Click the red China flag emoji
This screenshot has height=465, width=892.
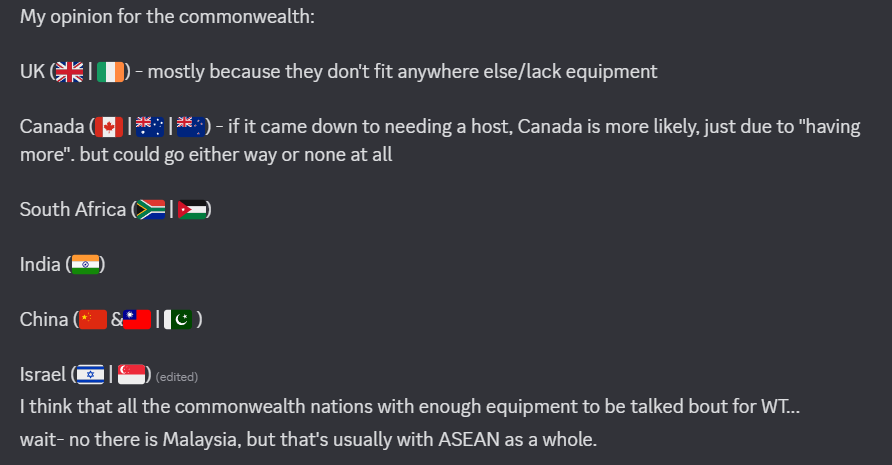coord(92,320)
